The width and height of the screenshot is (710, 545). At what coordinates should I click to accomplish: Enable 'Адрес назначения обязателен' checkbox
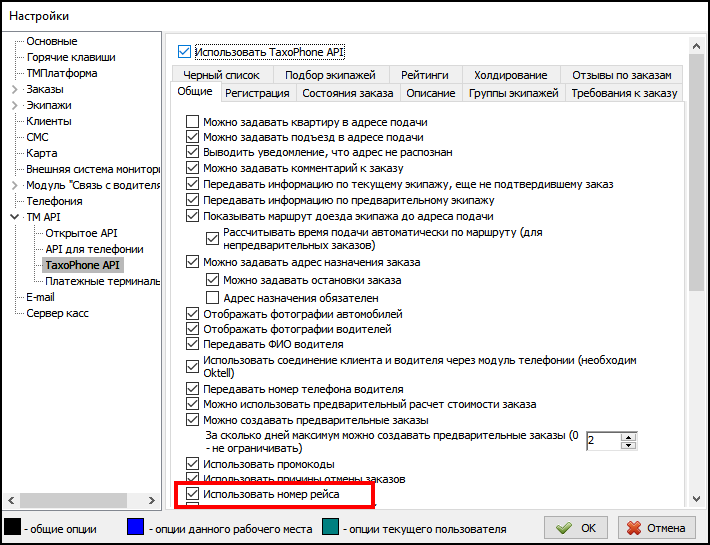(x=212, y=298)
